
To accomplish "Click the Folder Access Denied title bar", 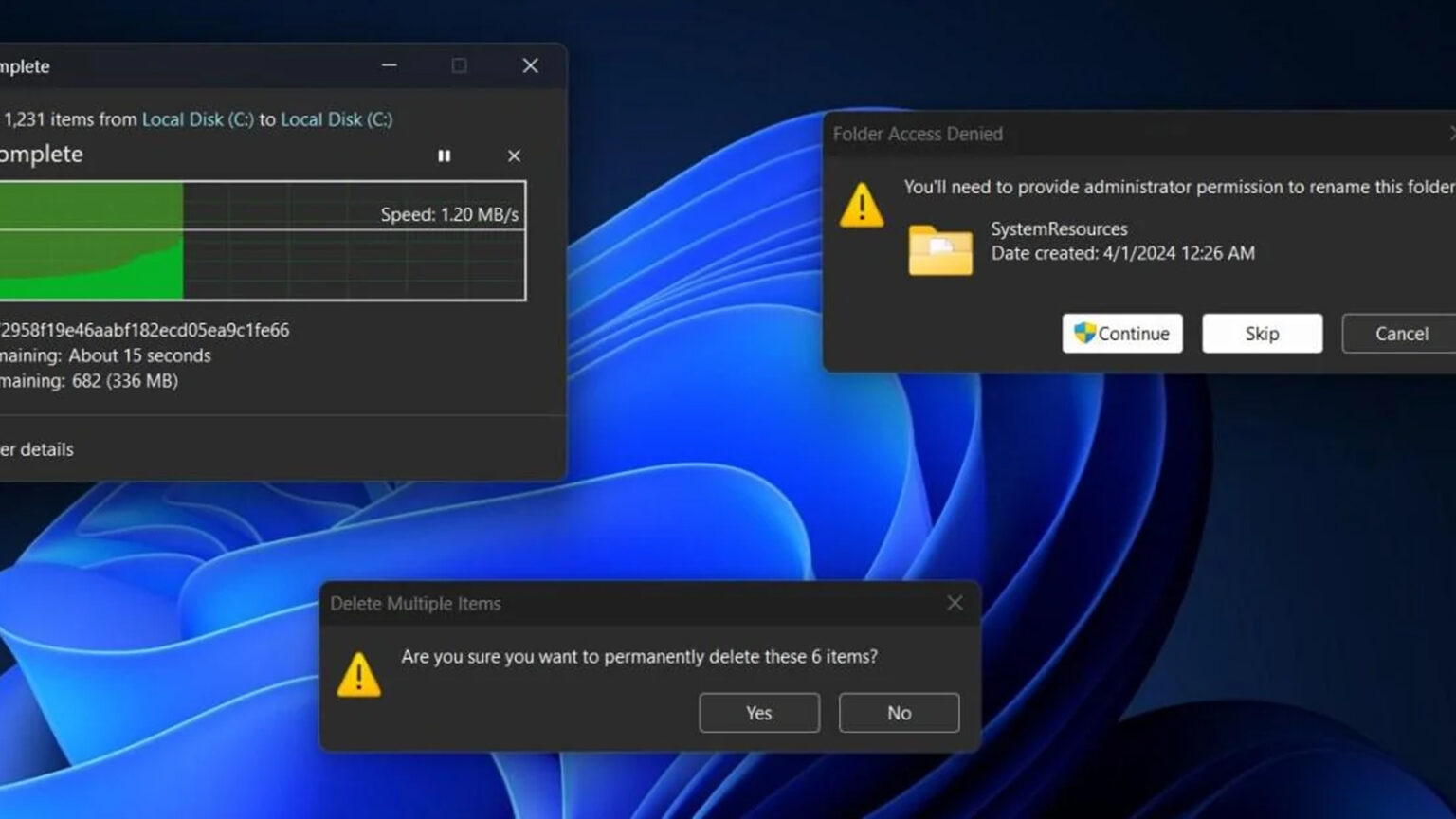I will tap(1139, 134).
